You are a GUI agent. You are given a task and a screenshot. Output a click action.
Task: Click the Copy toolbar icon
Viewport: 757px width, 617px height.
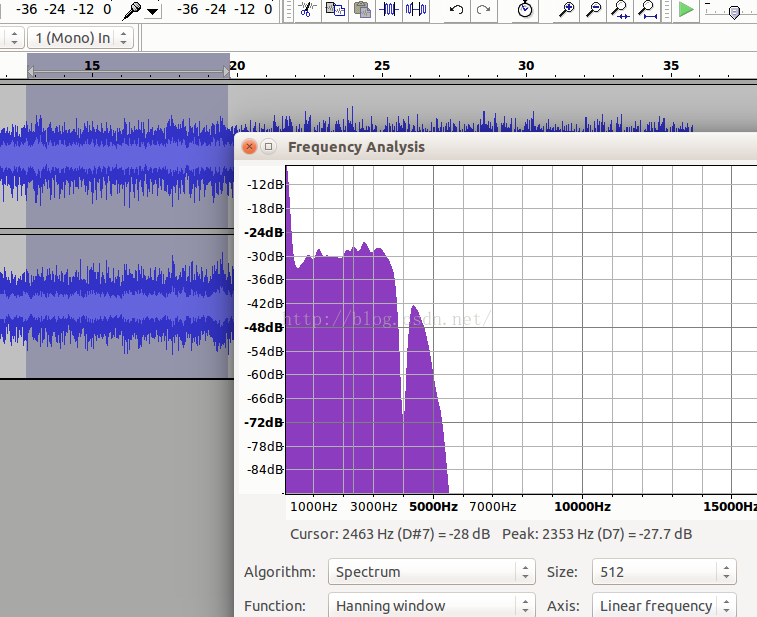tap(335, 10)
